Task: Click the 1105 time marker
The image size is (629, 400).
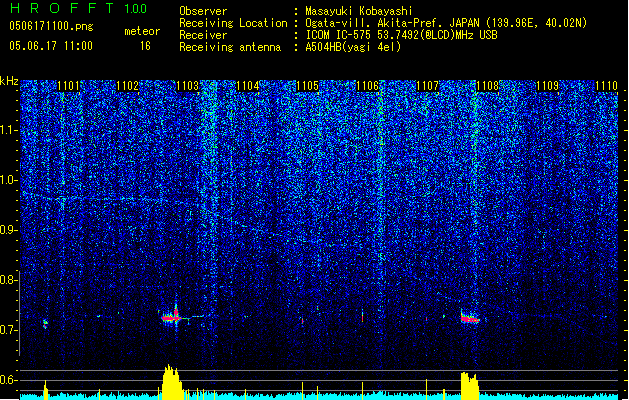Action: 307,86
